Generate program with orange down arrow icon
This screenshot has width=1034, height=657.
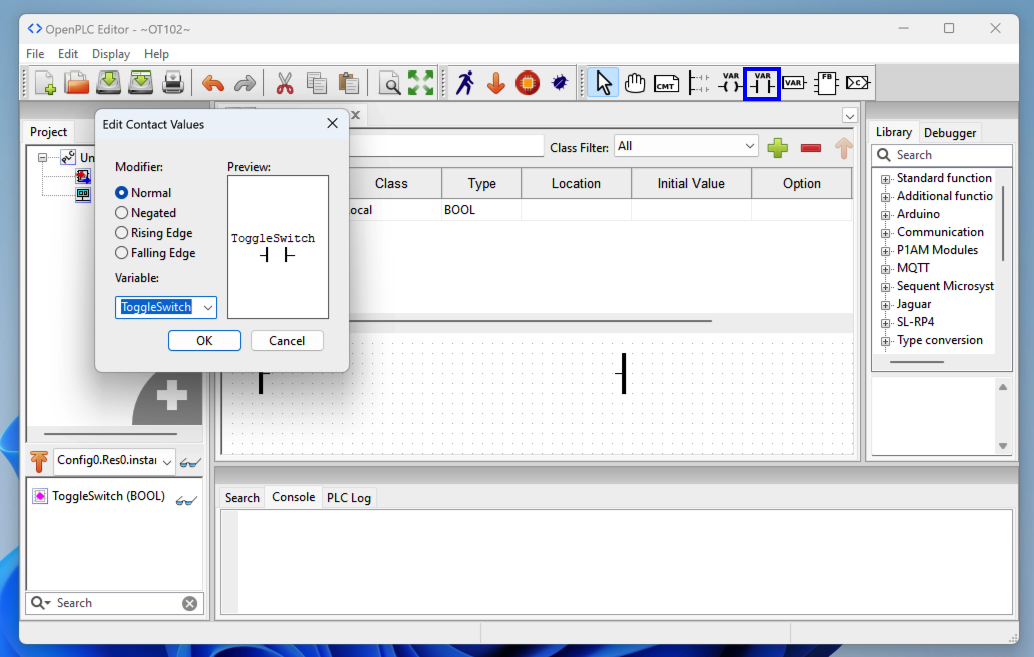(x=496, y=83)
